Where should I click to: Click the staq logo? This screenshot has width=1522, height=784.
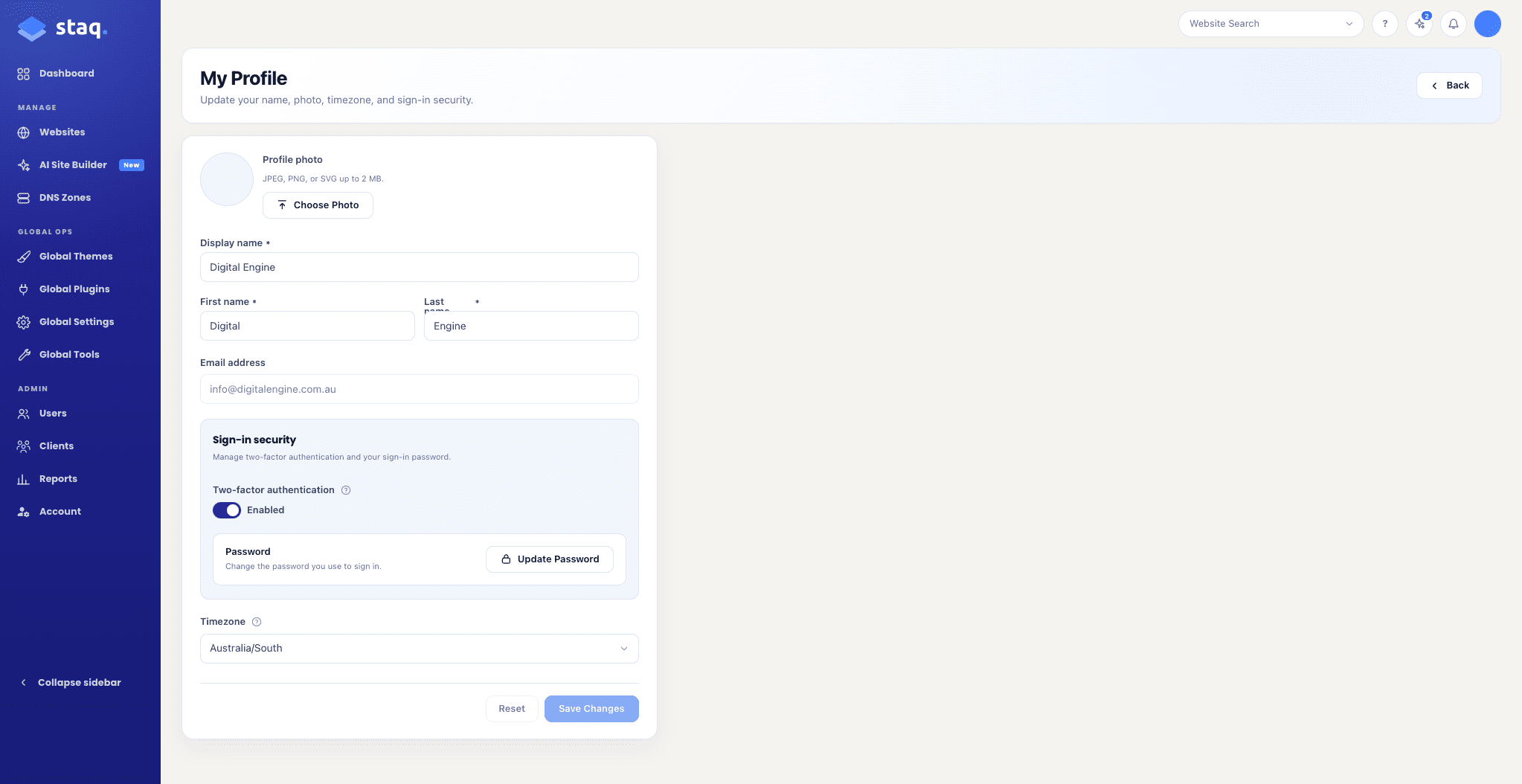point(62,28)
